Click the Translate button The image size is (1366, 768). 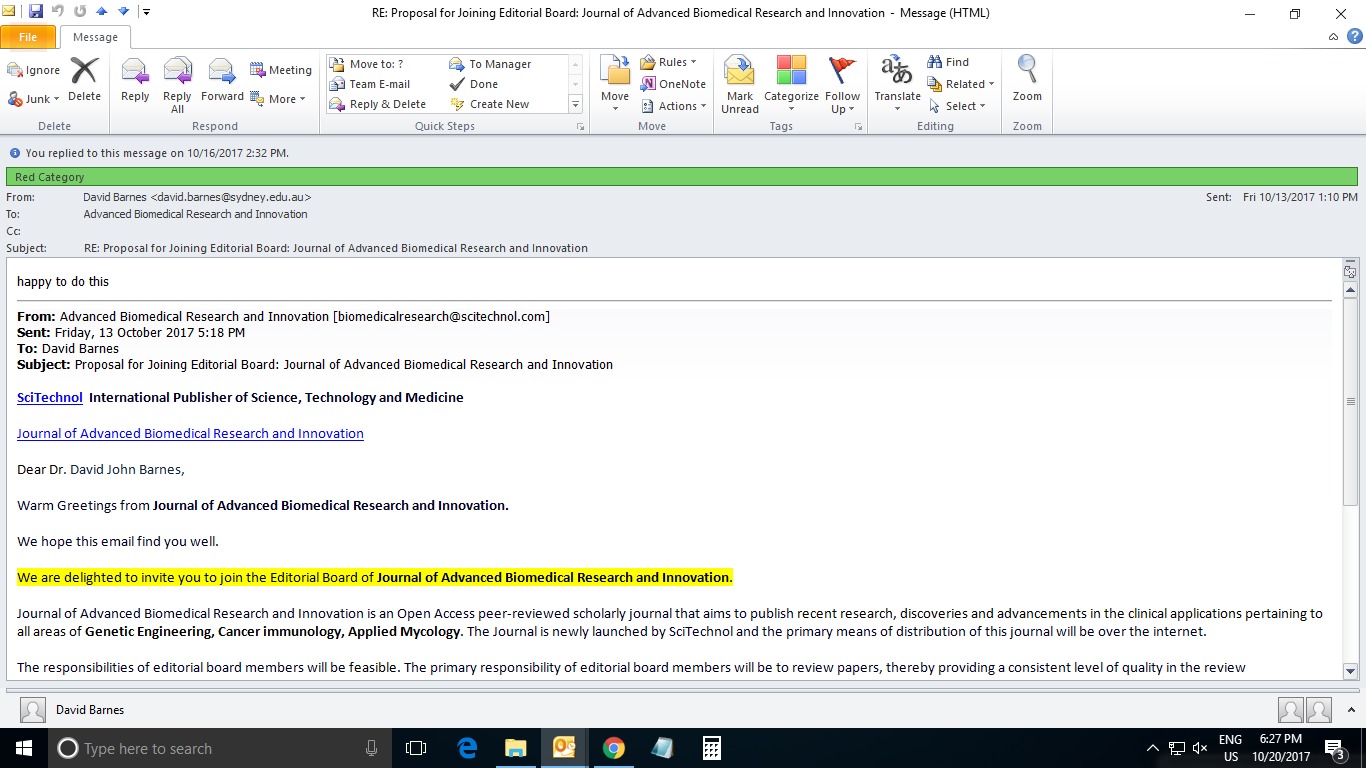click(x=897, y=85)
